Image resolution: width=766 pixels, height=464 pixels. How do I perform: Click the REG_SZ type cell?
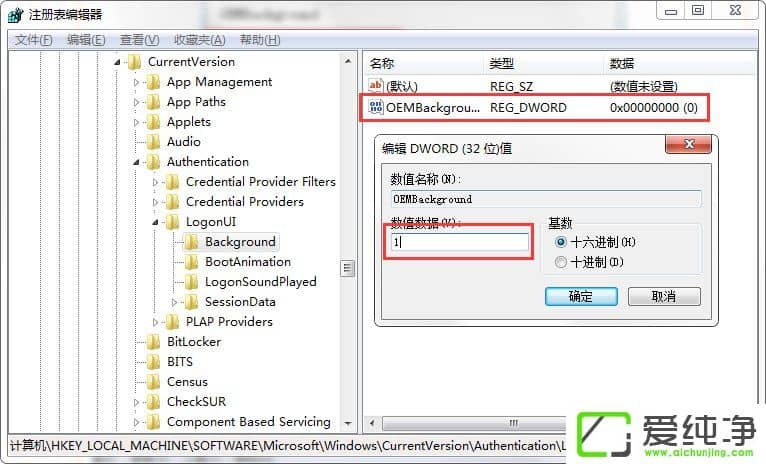click(511, 87)
